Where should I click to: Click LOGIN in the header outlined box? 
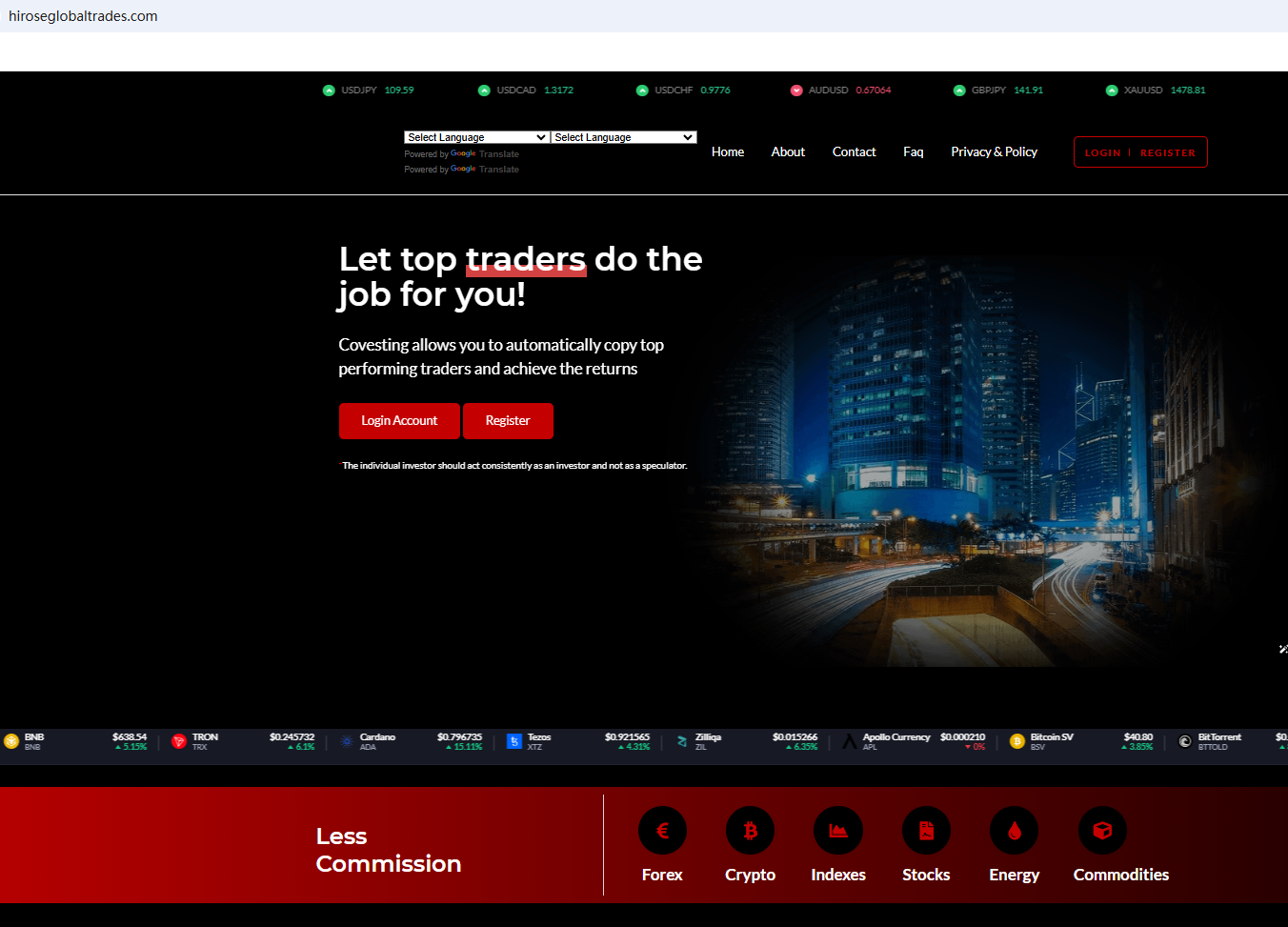[x=1103, y=152]
